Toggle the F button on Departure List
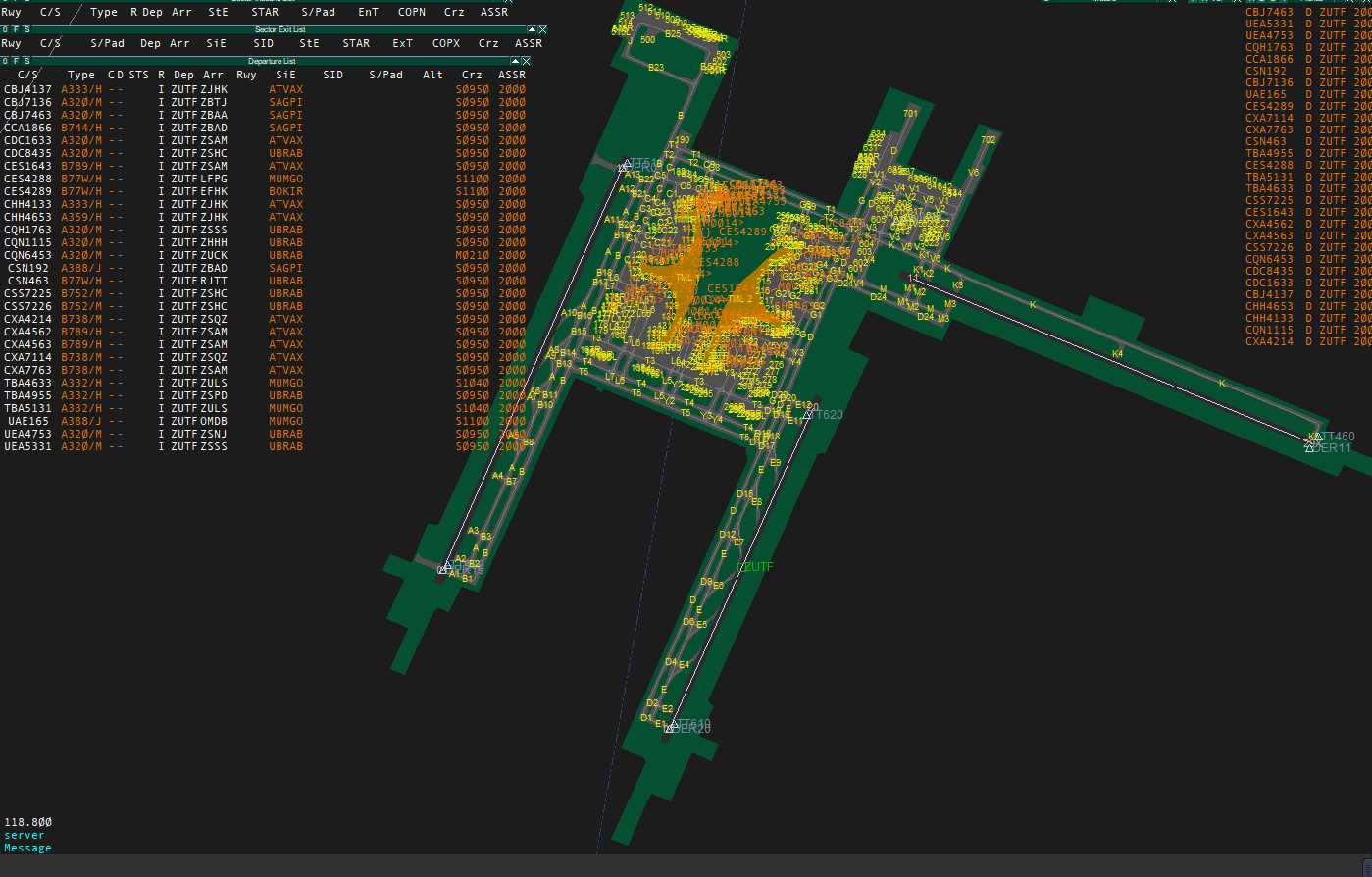Screen dimensions: 1372x877 (16, 61)
